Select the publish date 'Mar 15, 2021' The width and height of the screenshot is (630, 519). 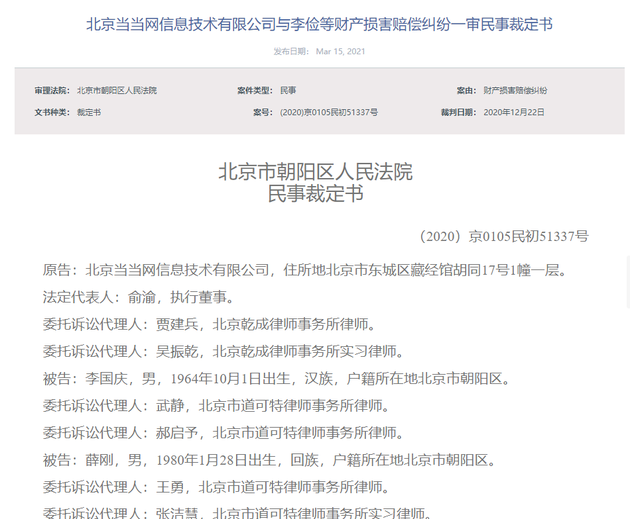(340, 51)
